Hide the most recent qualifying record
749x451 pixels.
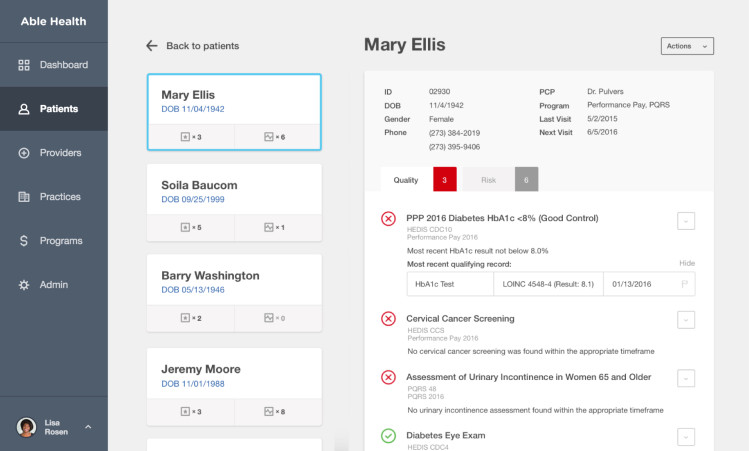pyautogui.click(x=687, y=263)
